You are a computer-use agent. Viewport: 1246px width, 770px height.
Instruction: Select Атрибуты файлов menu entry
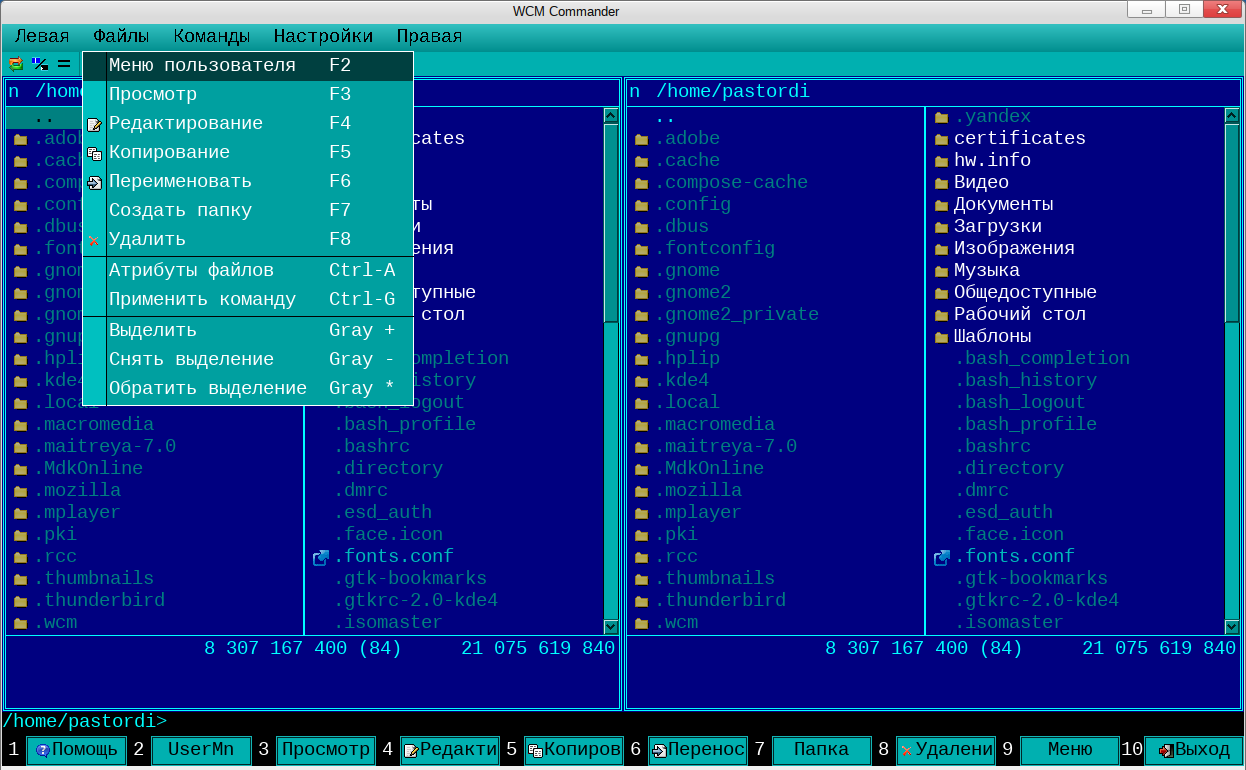coord(190,270)
